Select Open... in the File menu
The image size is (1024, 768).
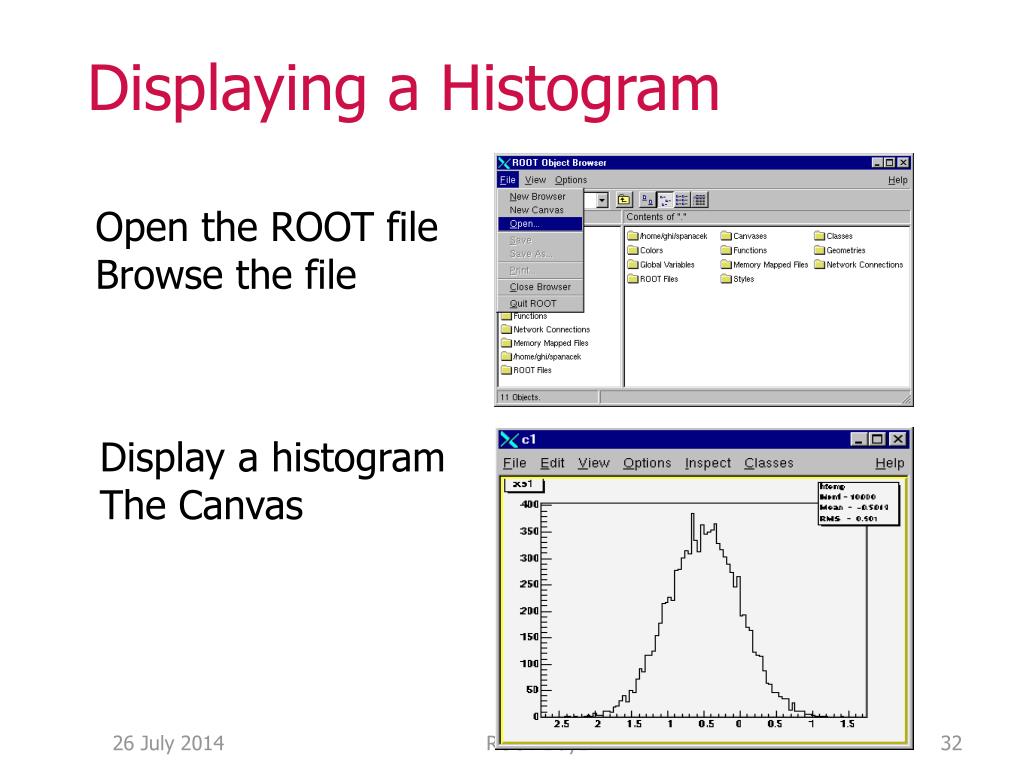point(540,223)
